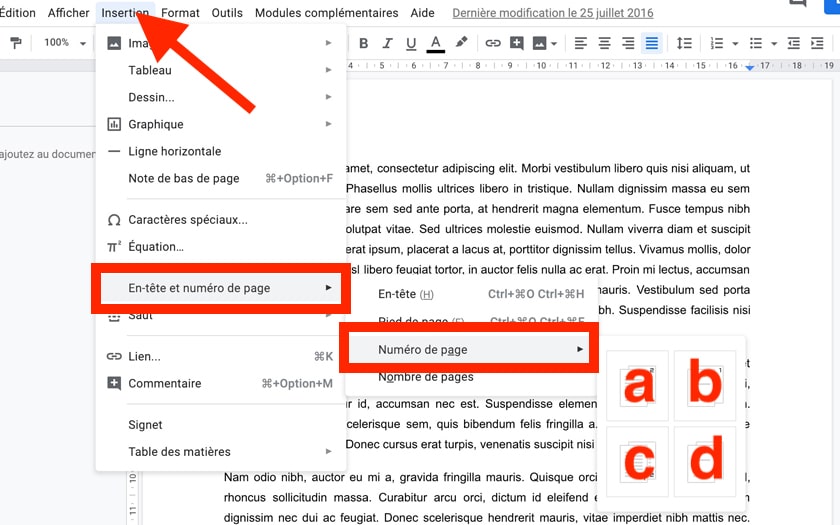Expand the Numéro de page submenu
This screenshot has width=840, height=525.
click(x=469, y=350)
